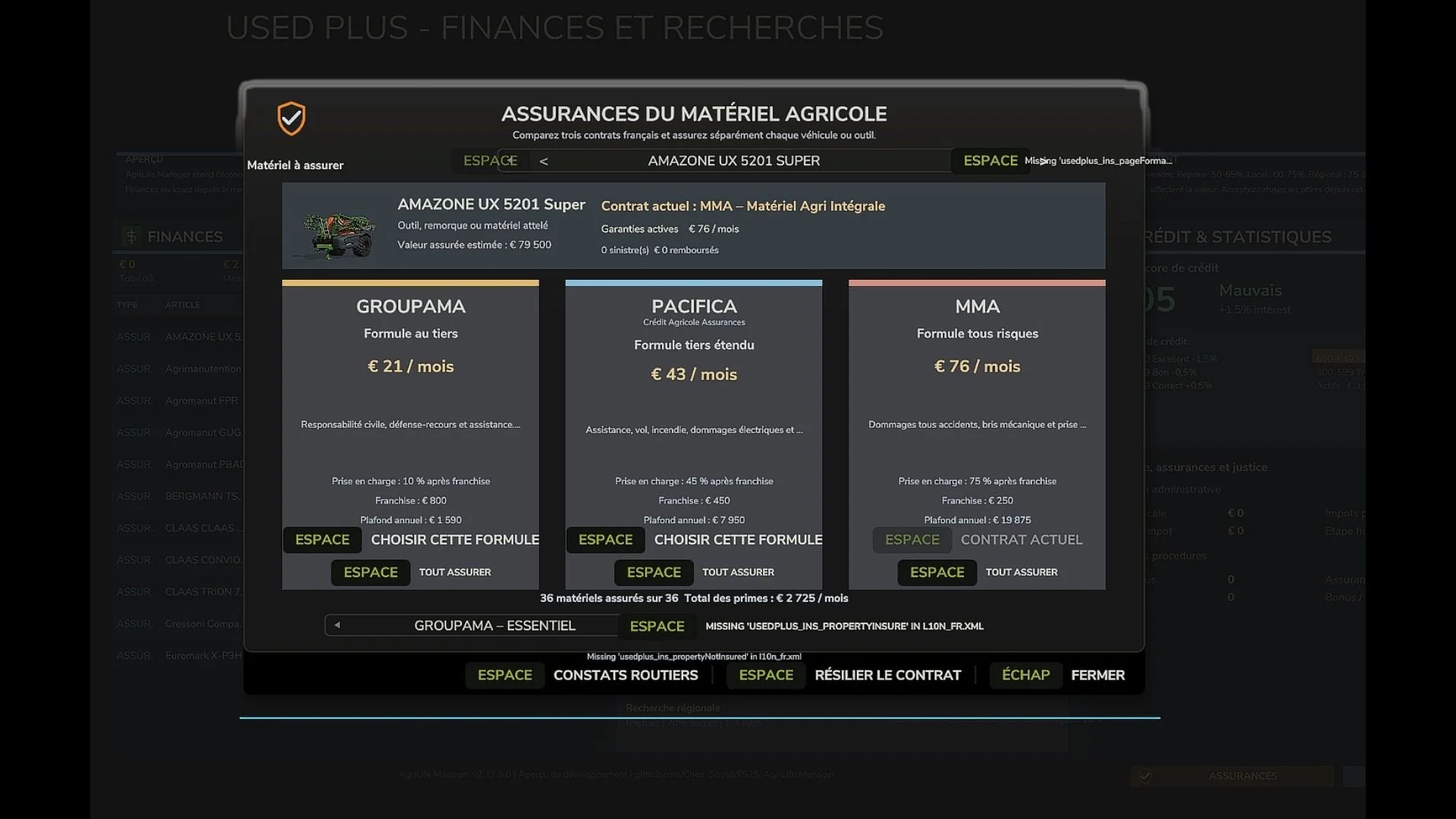This screenshot has height=819, width=1456.
Task: Click 'Franchise : € 800' on Groupama card
Action: pos(411,500)
